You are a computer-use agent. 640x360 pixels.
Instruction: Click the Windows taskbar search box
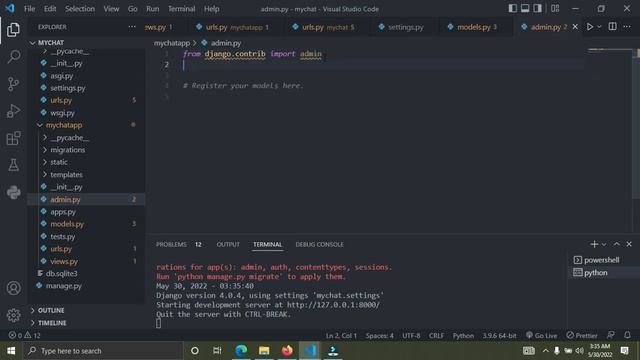[103, 351]
